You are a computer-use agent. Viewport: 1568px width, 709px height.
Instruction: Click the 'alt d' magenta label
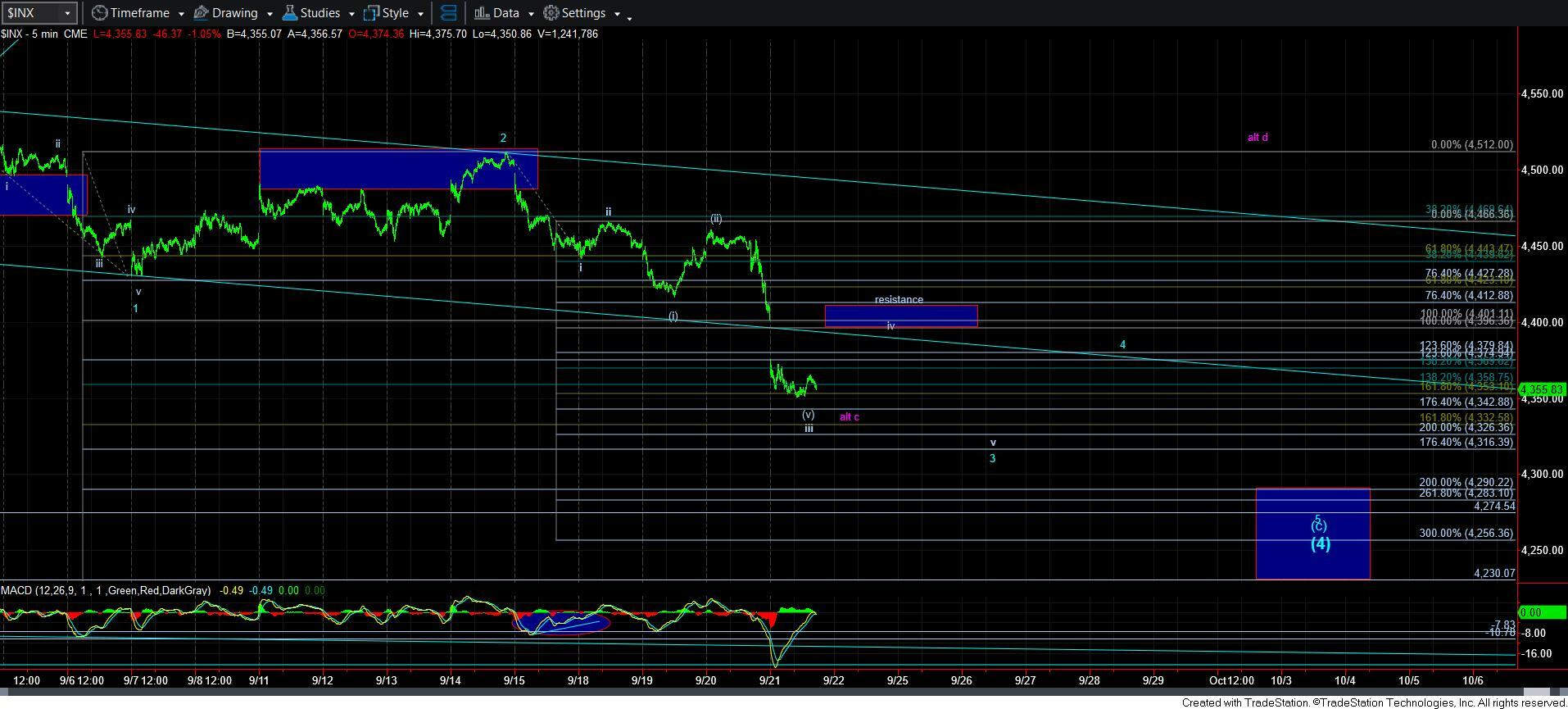point(1258,138)
